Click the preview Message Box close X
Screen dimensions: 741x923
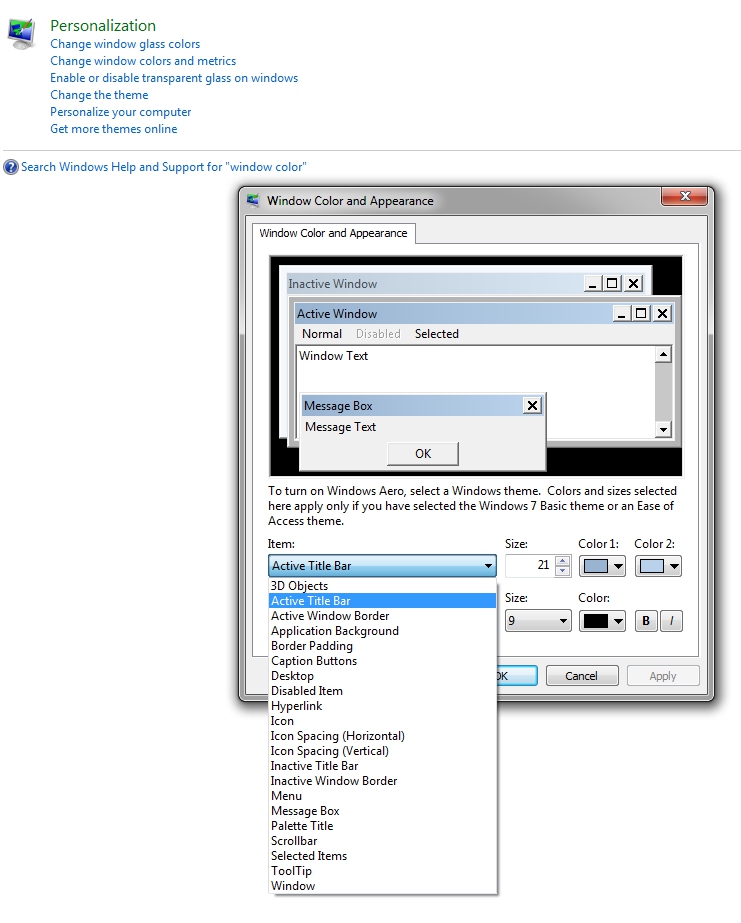pos(532,406)
